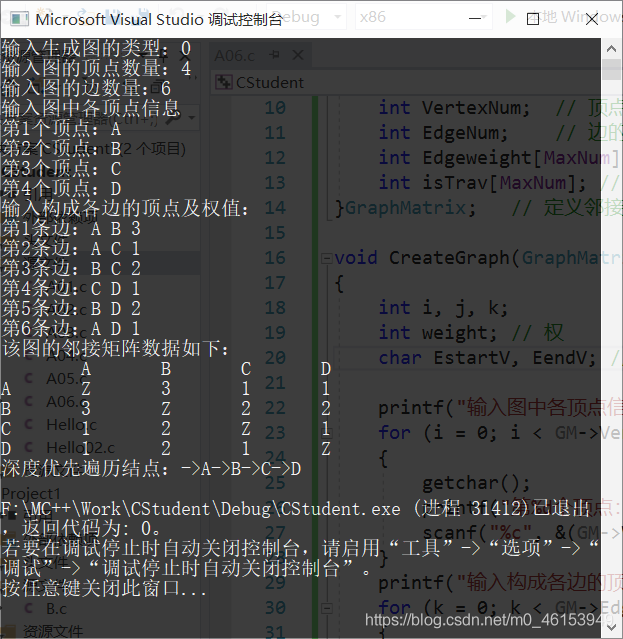This screenshot has height=639, width=623.
Task: Click the console scrollbar up arrow
Action: point(611,49)
